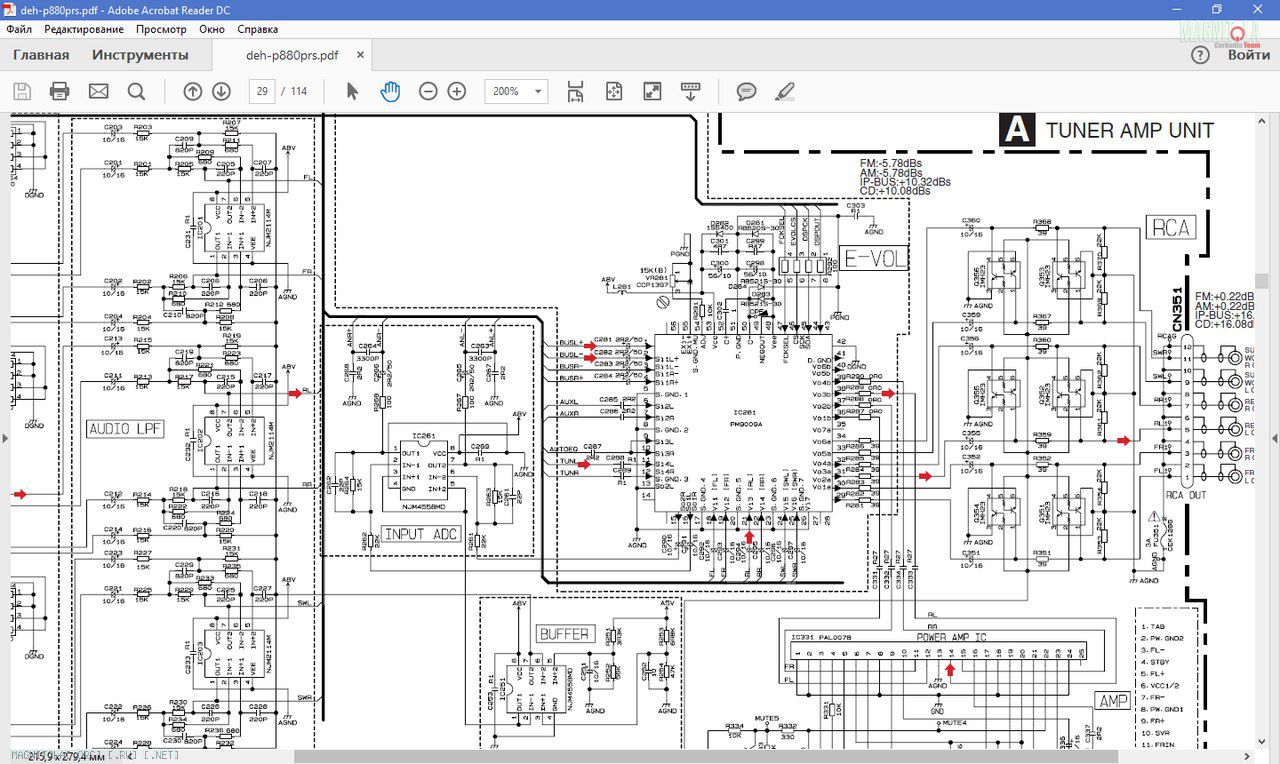Click the fit-one-full-page icon
Viewport: 1280px width, 764px height.
(x=614, y=91)
